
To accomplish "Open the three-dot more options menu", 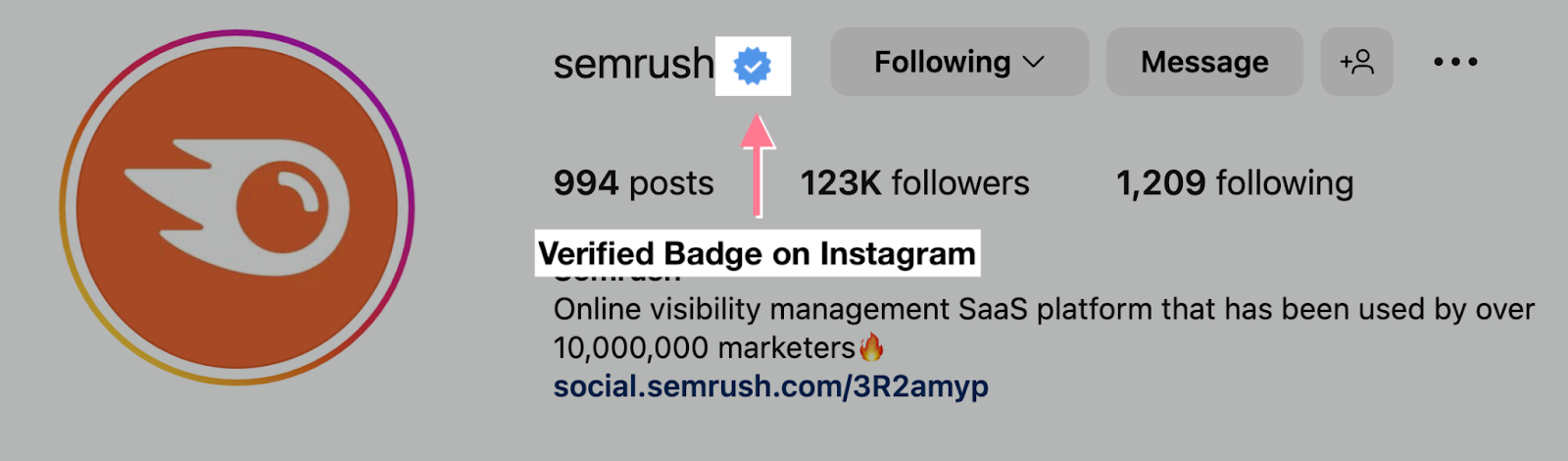I will 1455,62.
